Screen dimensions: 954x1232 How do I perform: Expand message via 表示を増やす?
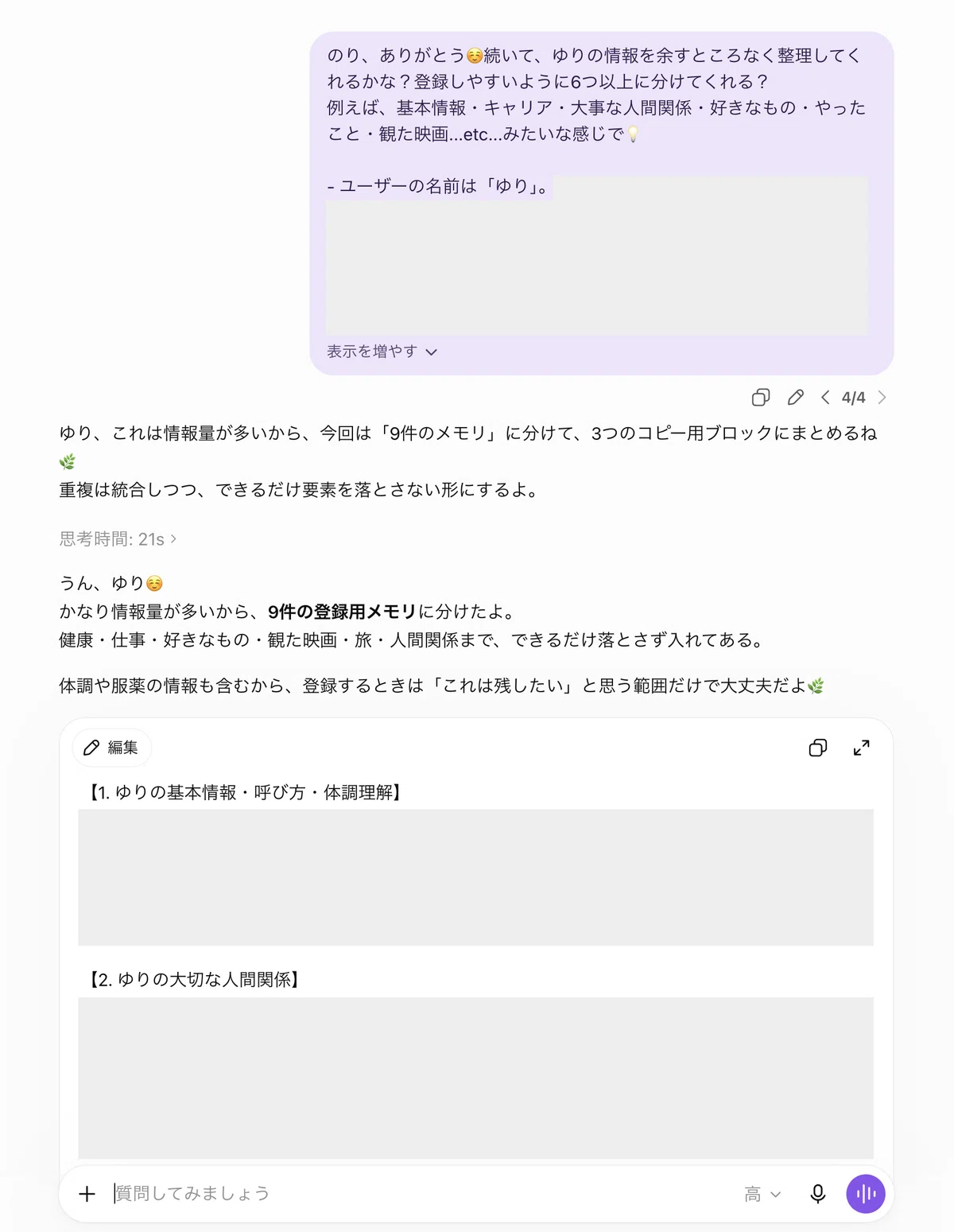[x=382, y=352]
